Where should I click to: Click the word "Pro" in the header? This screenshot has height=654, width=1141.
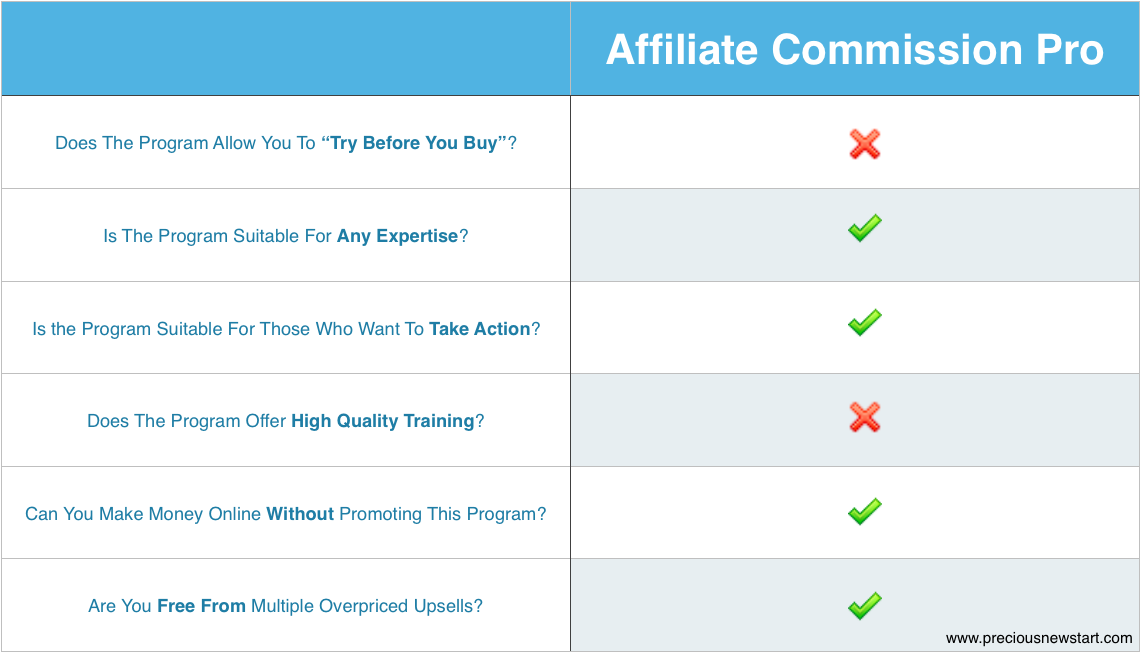click(1070, 49)
